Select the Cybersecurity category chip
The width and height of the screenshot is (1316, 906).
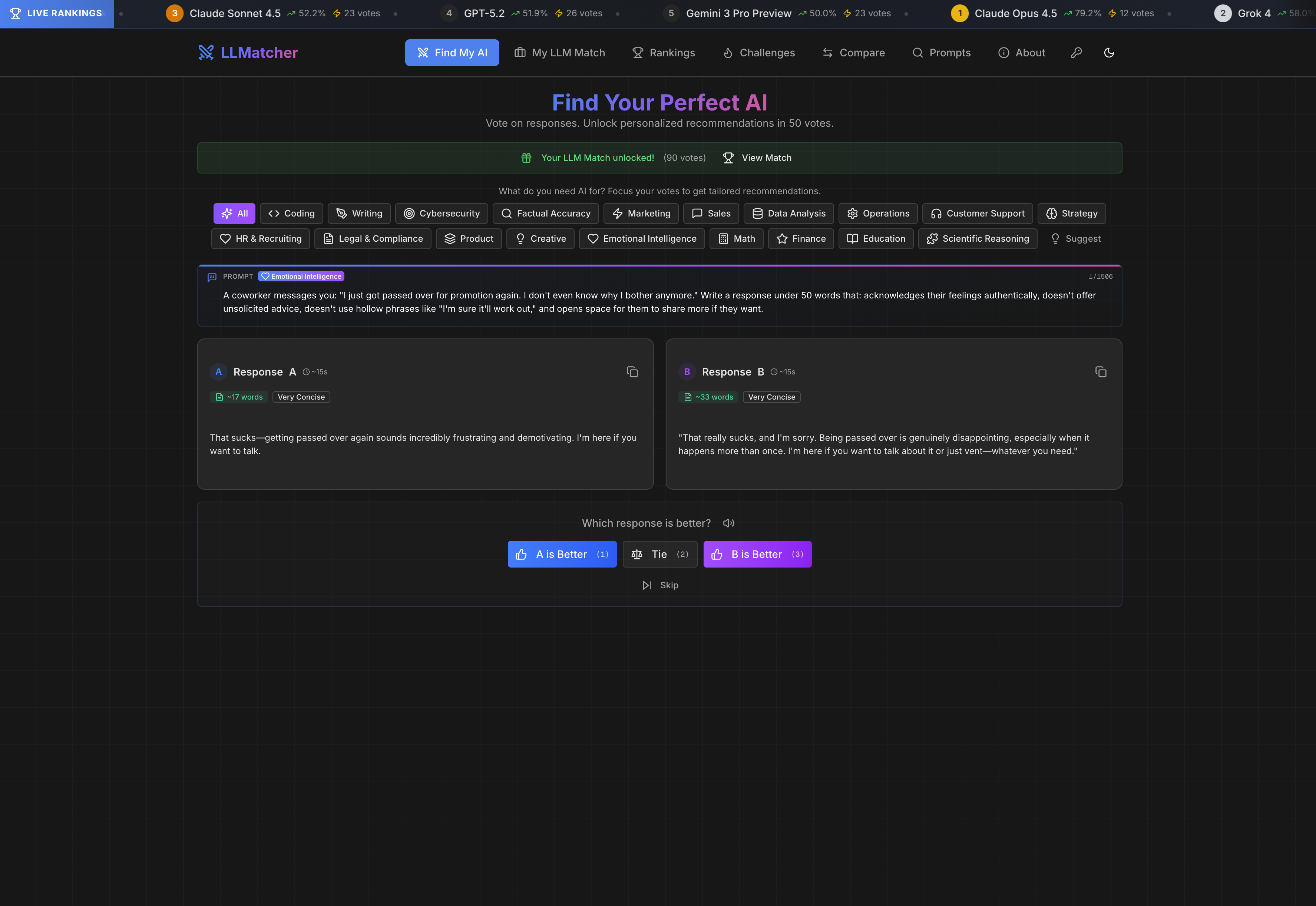tap(441, 214)
